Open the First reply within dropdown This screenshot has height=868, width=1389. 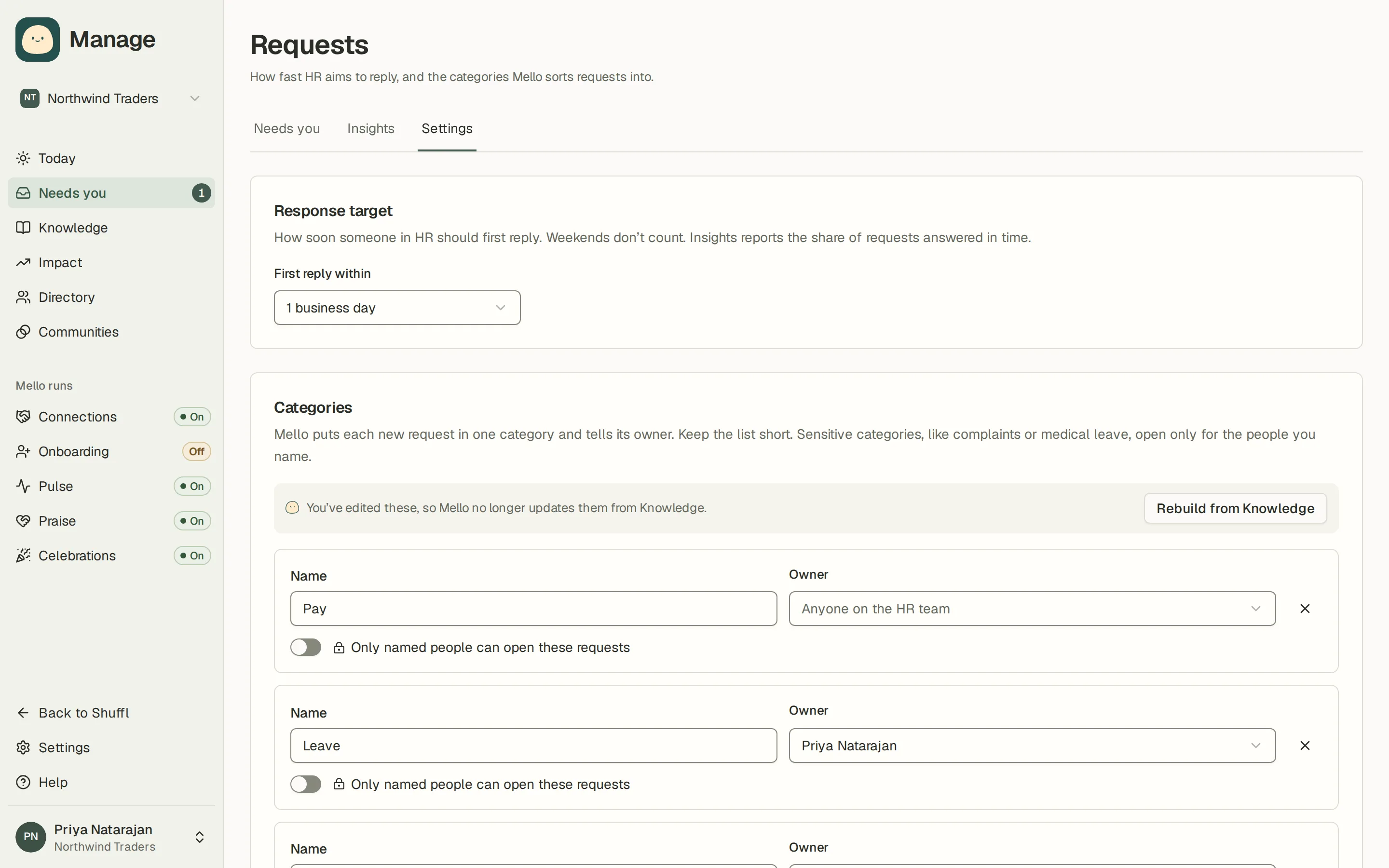pyautogui.click(x=397, y=308)
